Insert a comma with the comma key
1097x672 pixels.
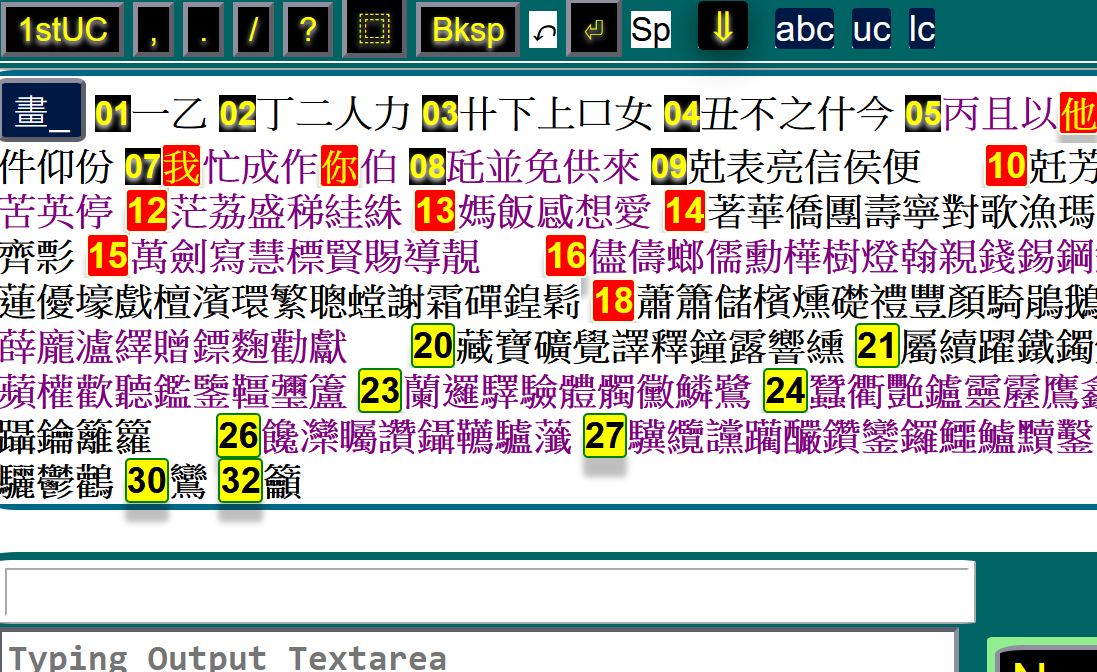click(x=153, y=29)
